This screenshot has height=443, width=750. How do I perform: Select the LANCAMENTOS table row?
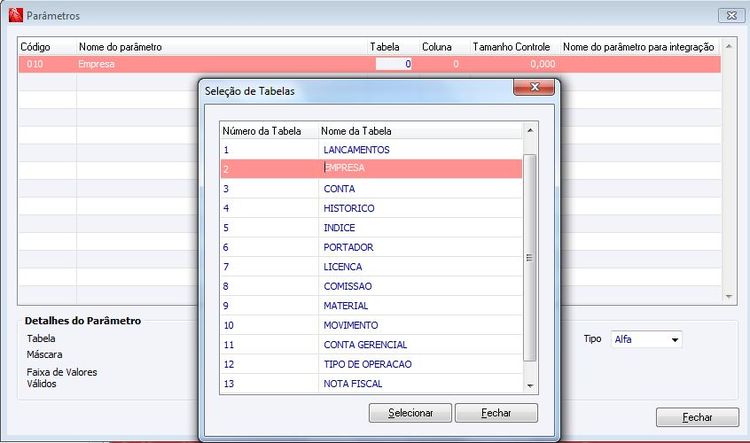[371, 150]
